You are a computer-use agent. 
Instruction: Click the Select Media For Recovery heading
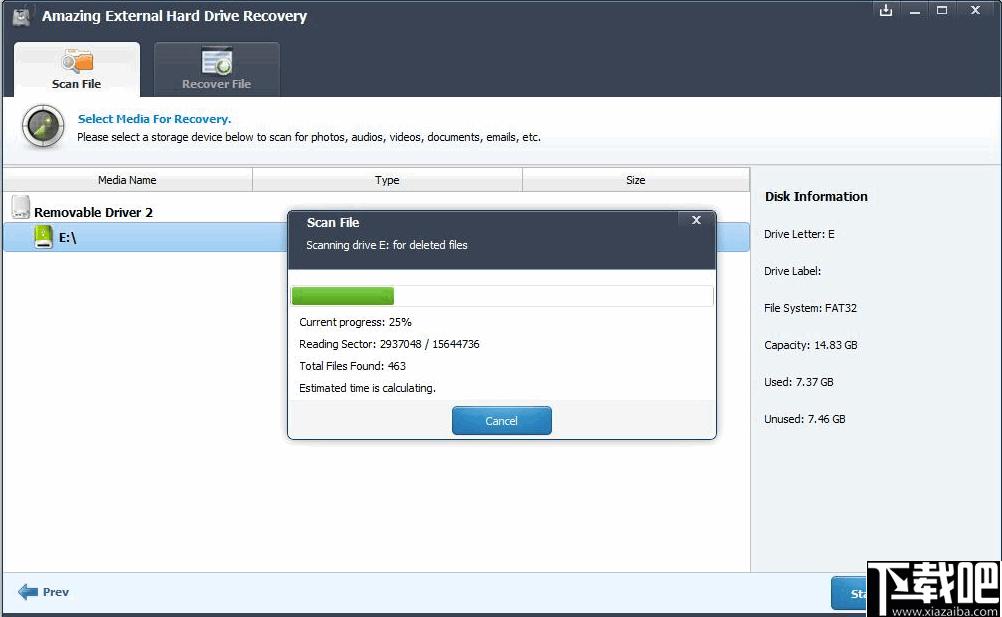point(154,119)
